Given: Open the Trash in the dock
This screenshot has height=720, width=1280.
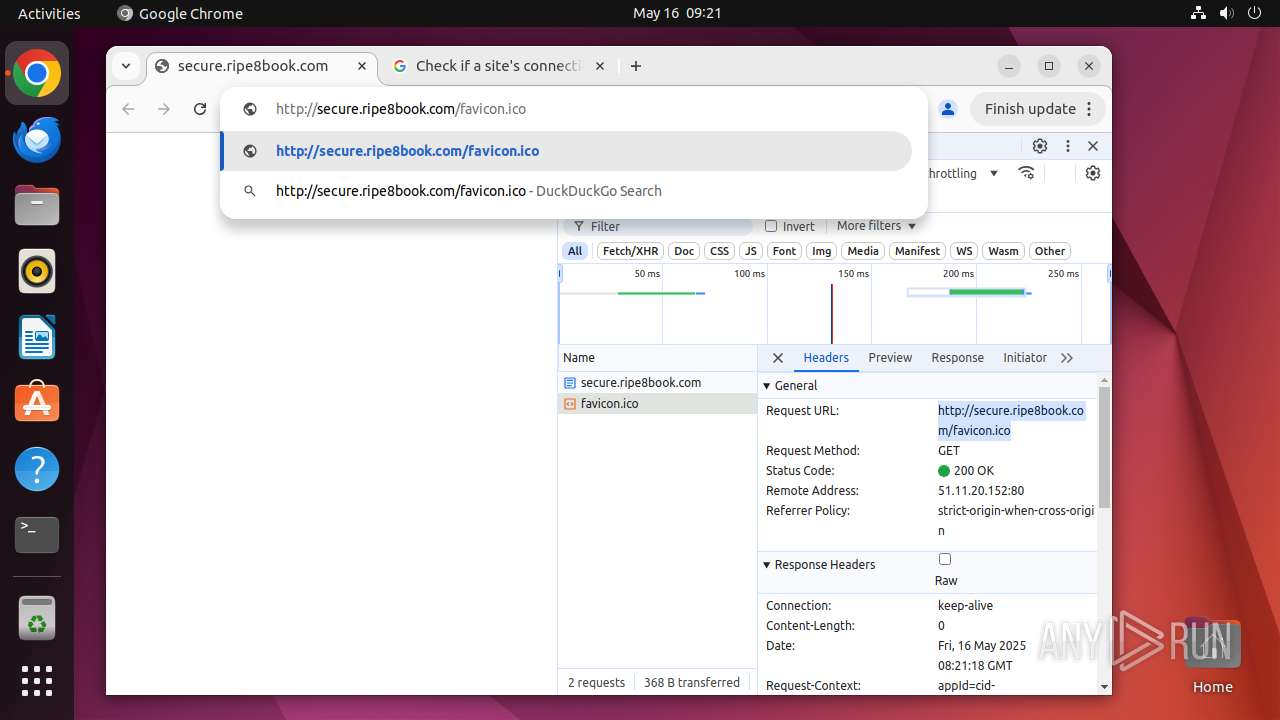Looking at the screenshot, I should 37,619.
